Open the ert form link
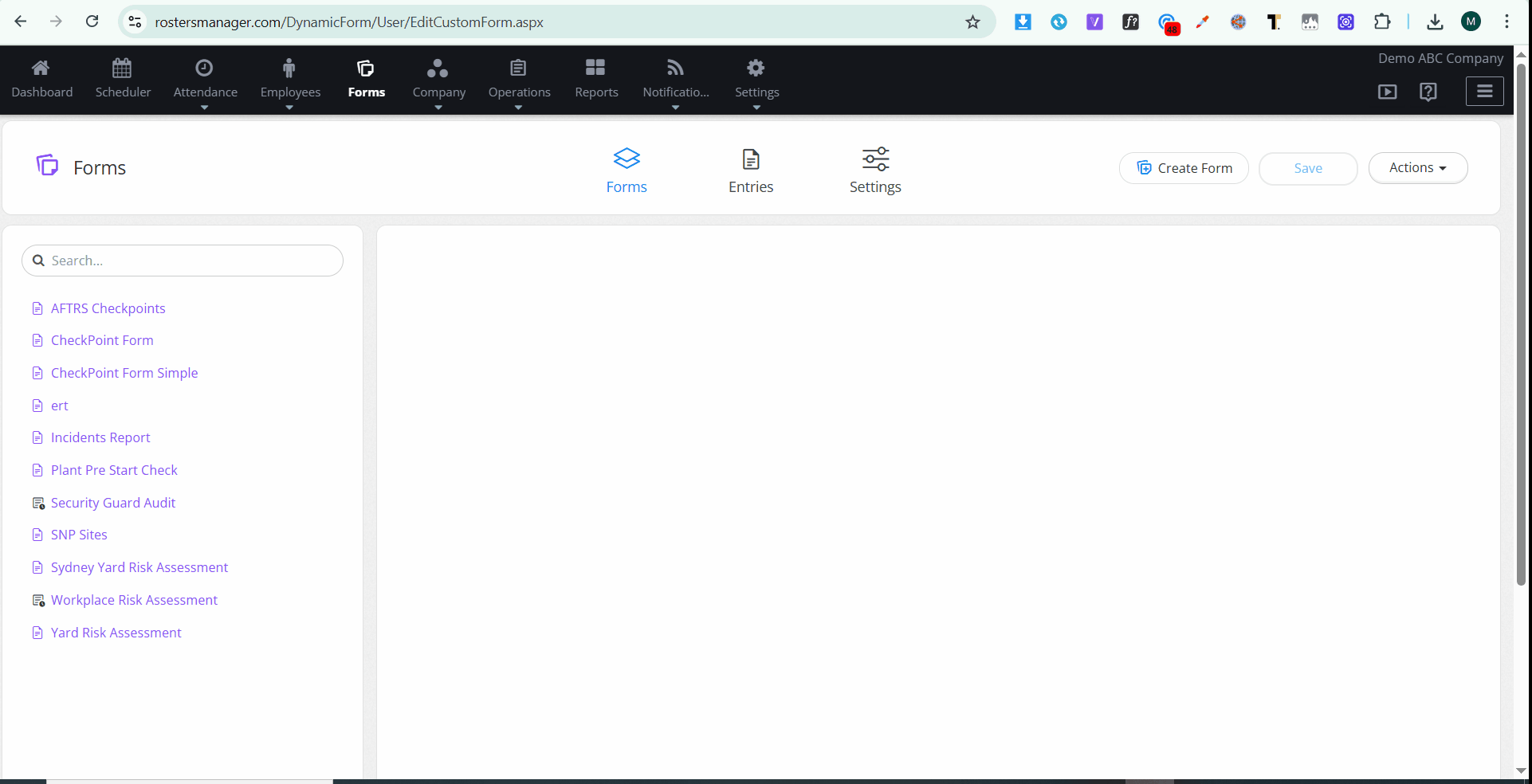The height and width of the screenshot is (784, 1532). (60, 406)
